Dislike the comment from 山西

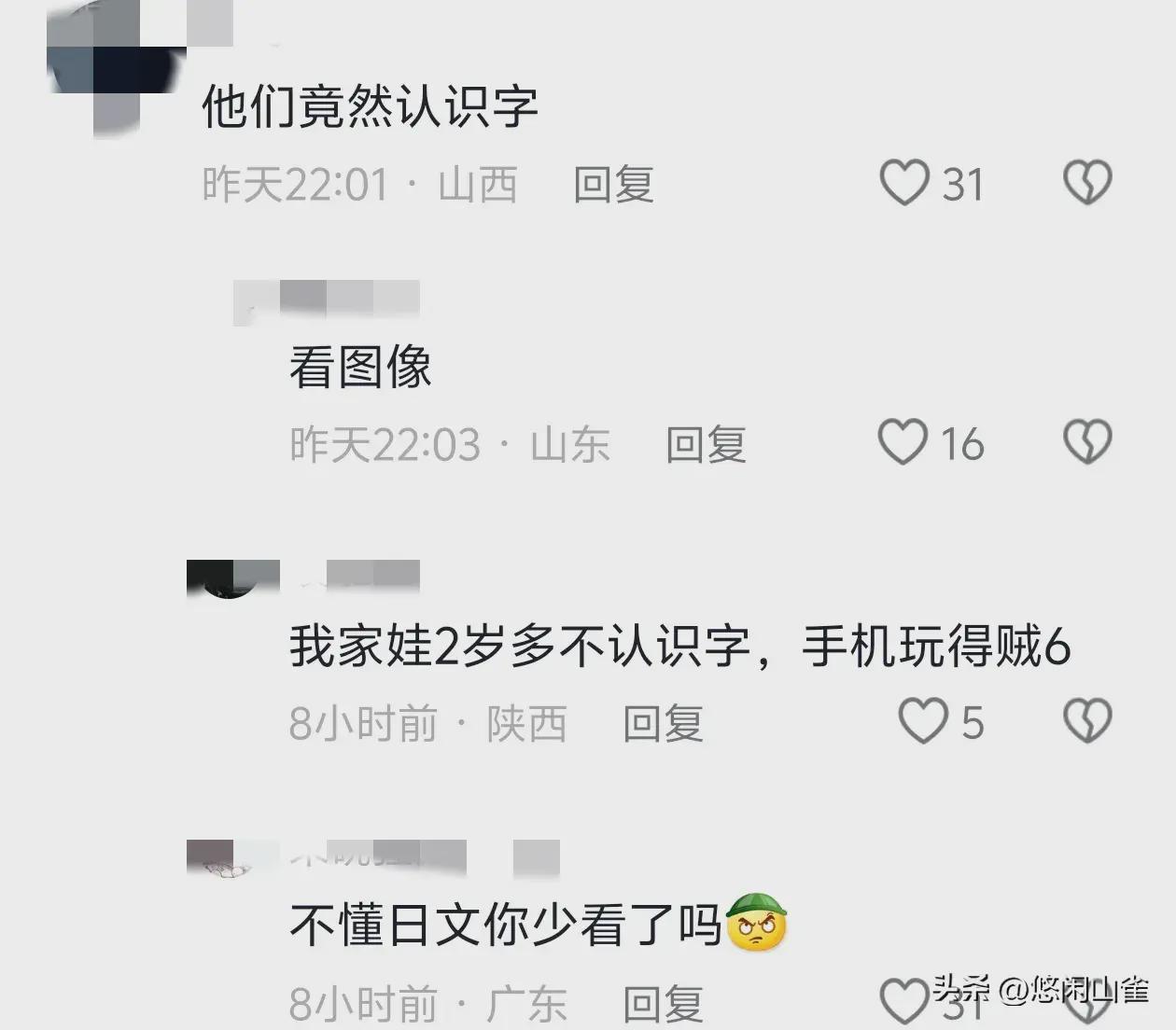tap(1088, 183)
